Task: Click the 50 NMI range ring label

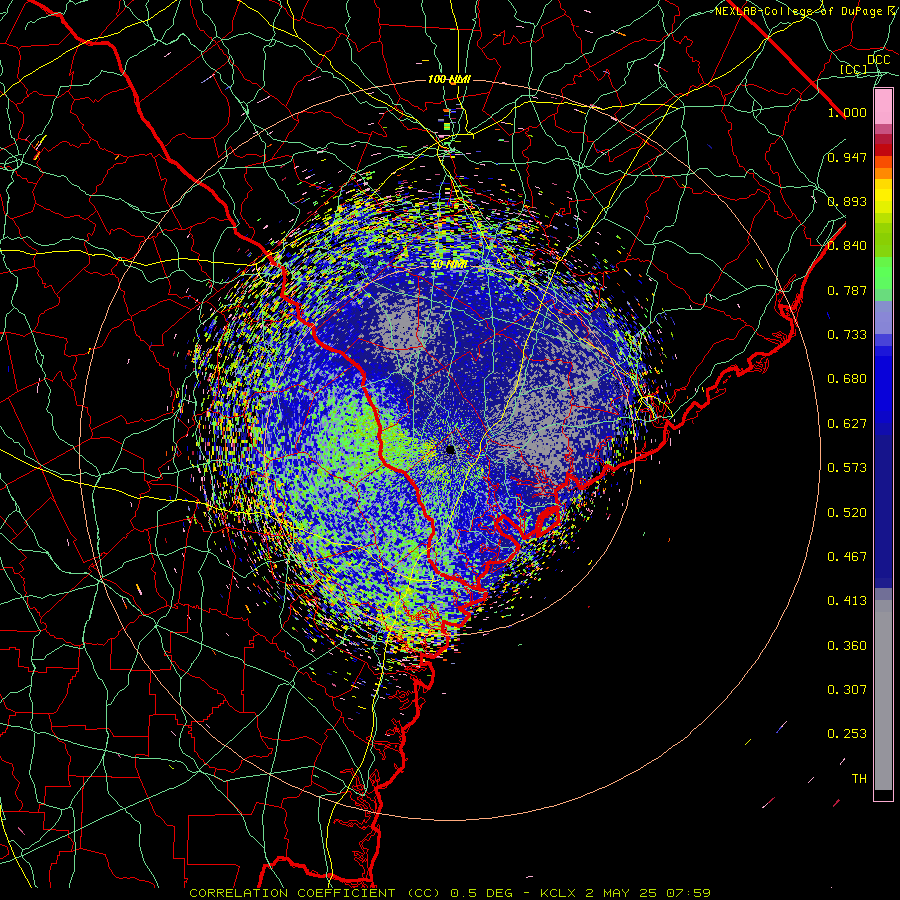Action: 449,265
